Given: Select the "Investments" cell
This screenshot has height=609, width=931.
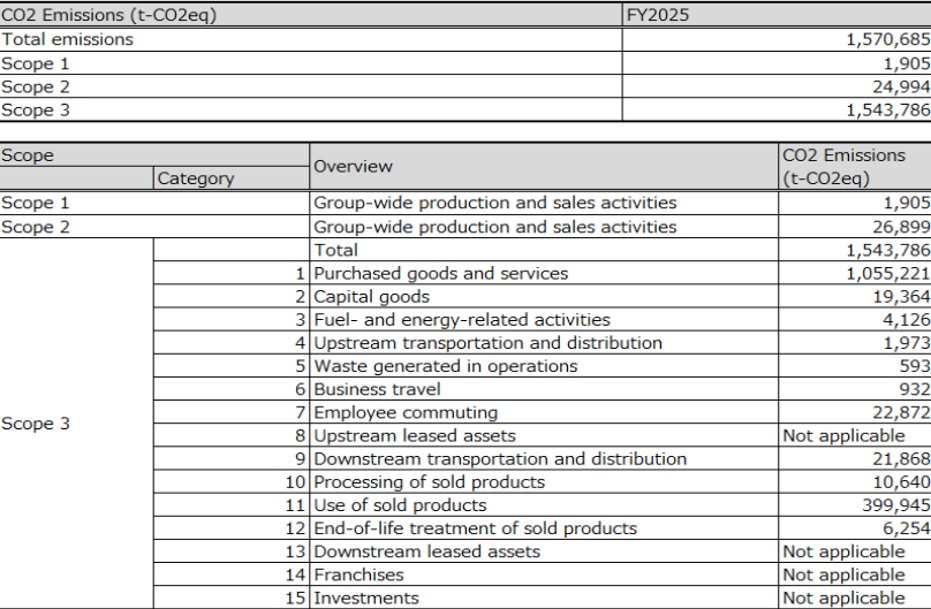Looking at the screenshot, I should (544, 597).
